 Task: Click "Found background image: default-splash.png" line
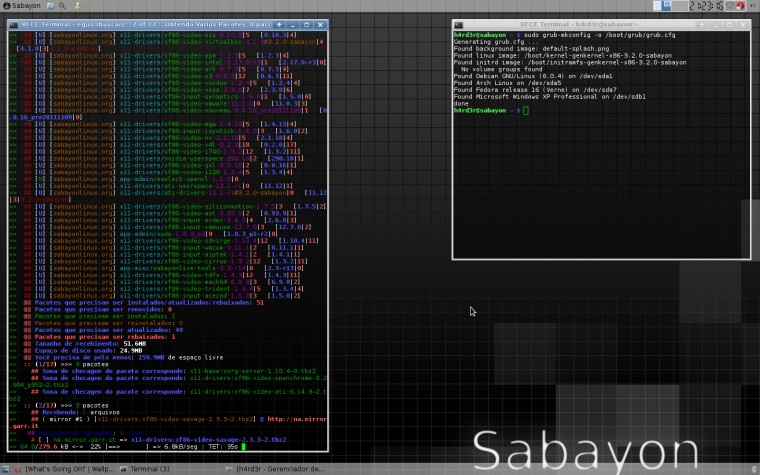pos(531,48)
